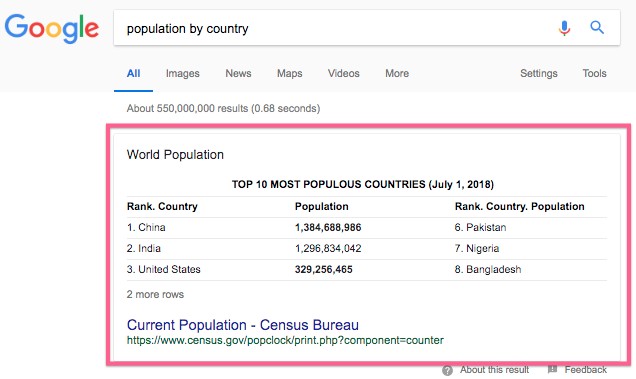Select the All results tab
The width and height of the screenshot is (636, 379).
[133, 73]
